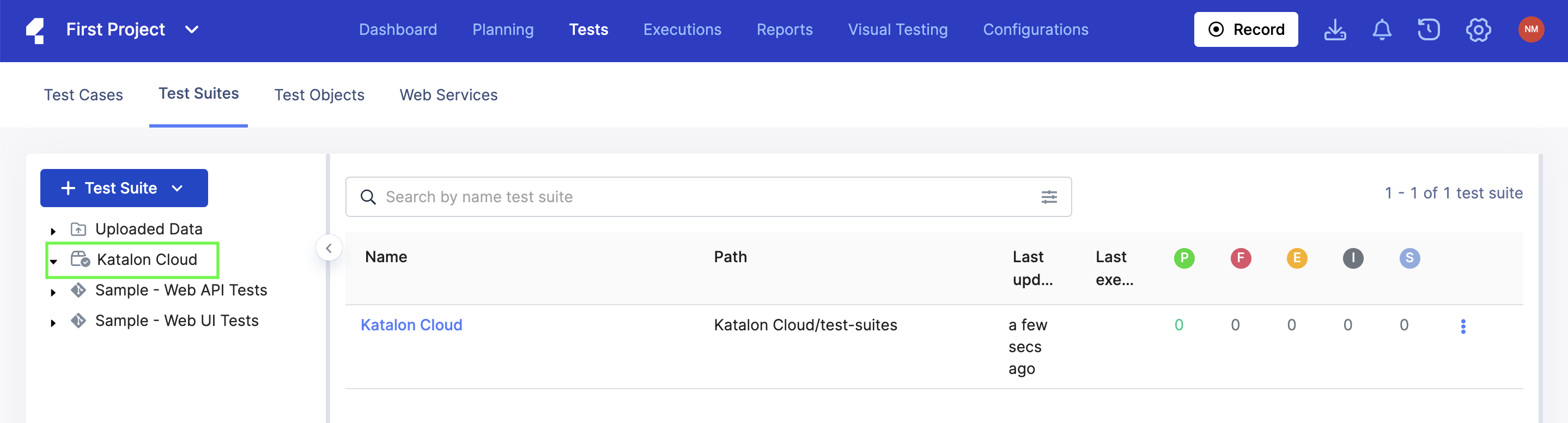Open settings gear icon

(x=1478, y=30)
